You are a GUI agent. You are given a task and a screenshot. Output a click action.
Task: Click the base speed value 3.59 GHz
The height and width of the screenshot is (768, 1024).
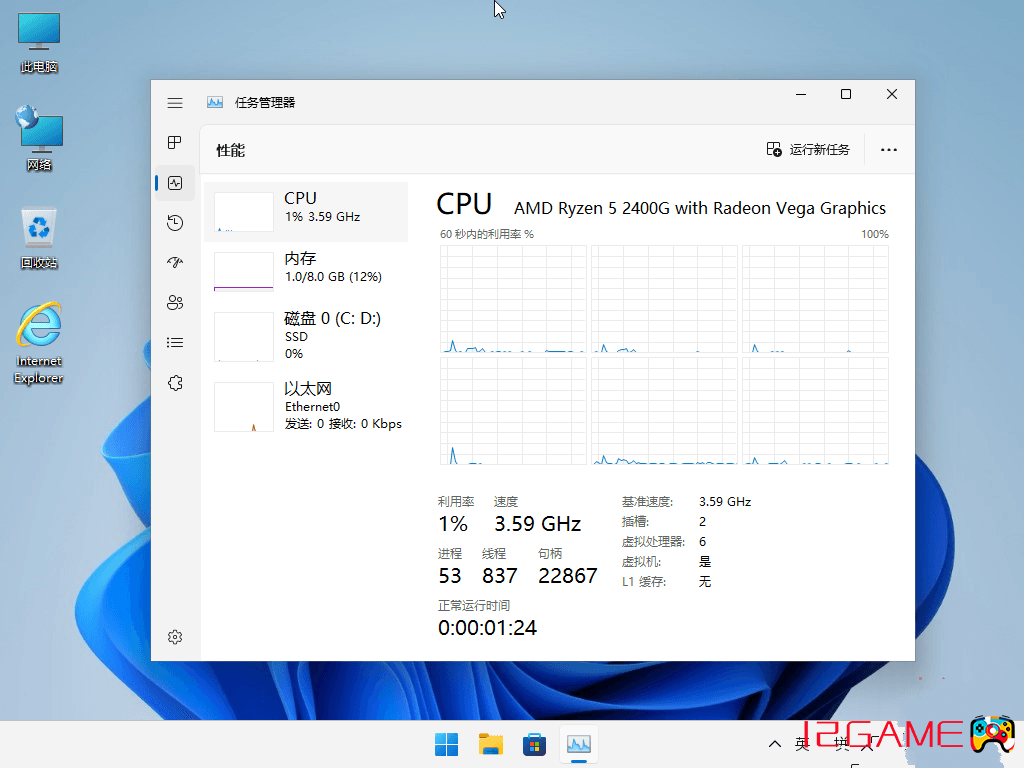tap(725, 502)
